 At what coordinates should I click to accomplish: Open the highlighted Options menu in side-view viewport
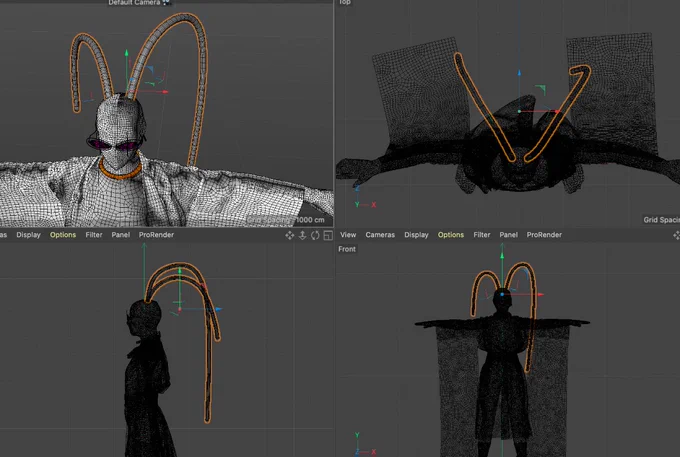(63, 235)
